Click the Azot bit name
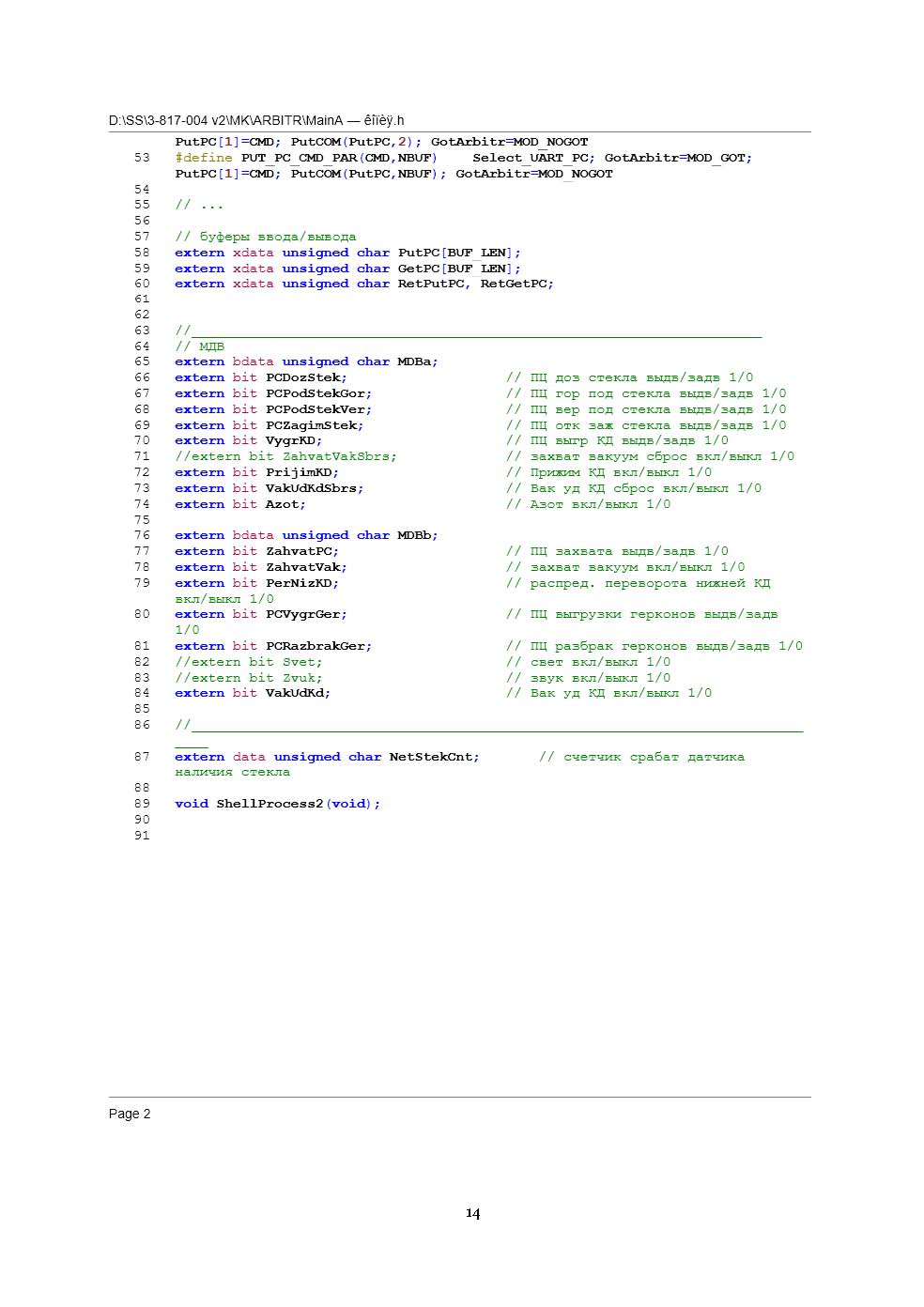This screenshot has height=1307, width=924. pyautogui.click(x=283, y=504)
